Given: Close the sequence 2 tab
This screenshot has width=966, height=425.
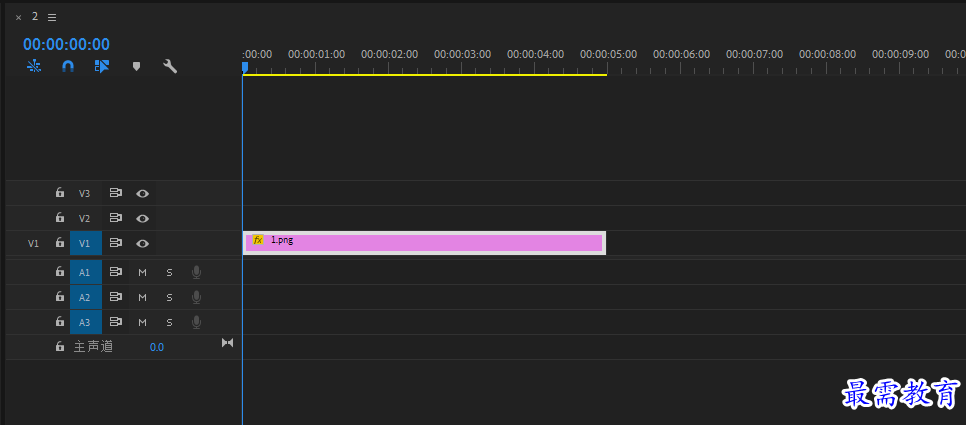Looking at the screenshot, I should coord(18,17).
